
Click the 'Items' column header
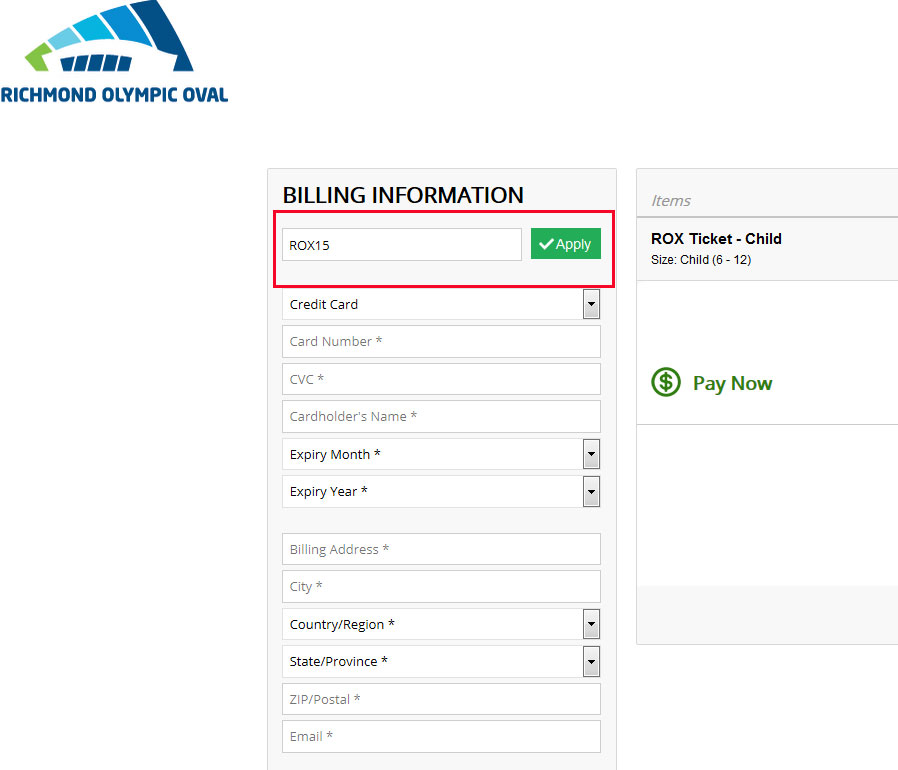tap(671, 201)
